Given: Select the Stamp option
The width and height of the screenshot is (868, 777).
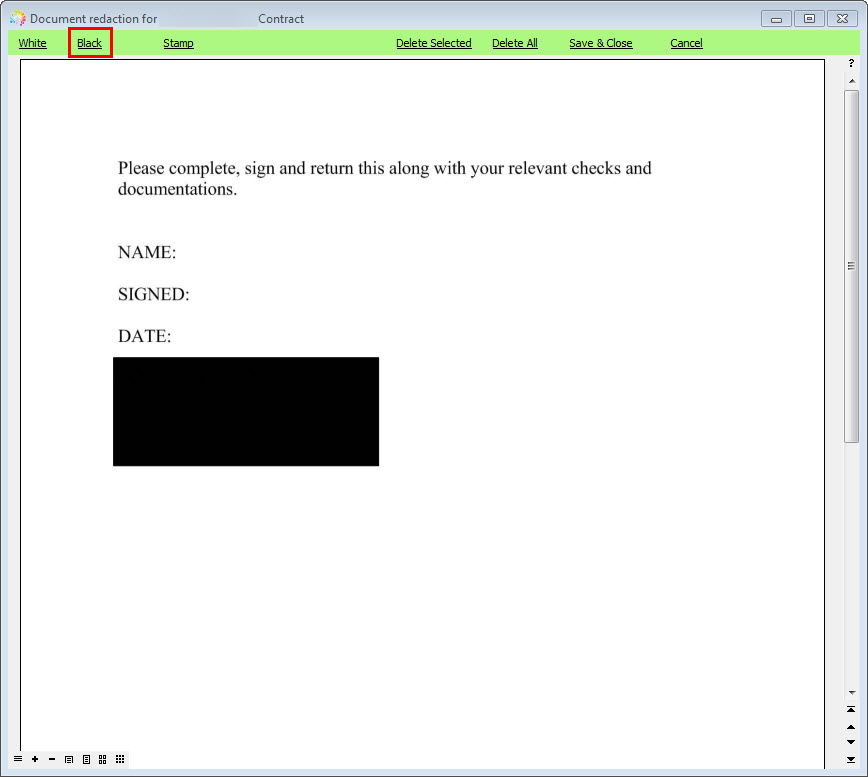Looking at the screenshot, I should tap(178, 43).
